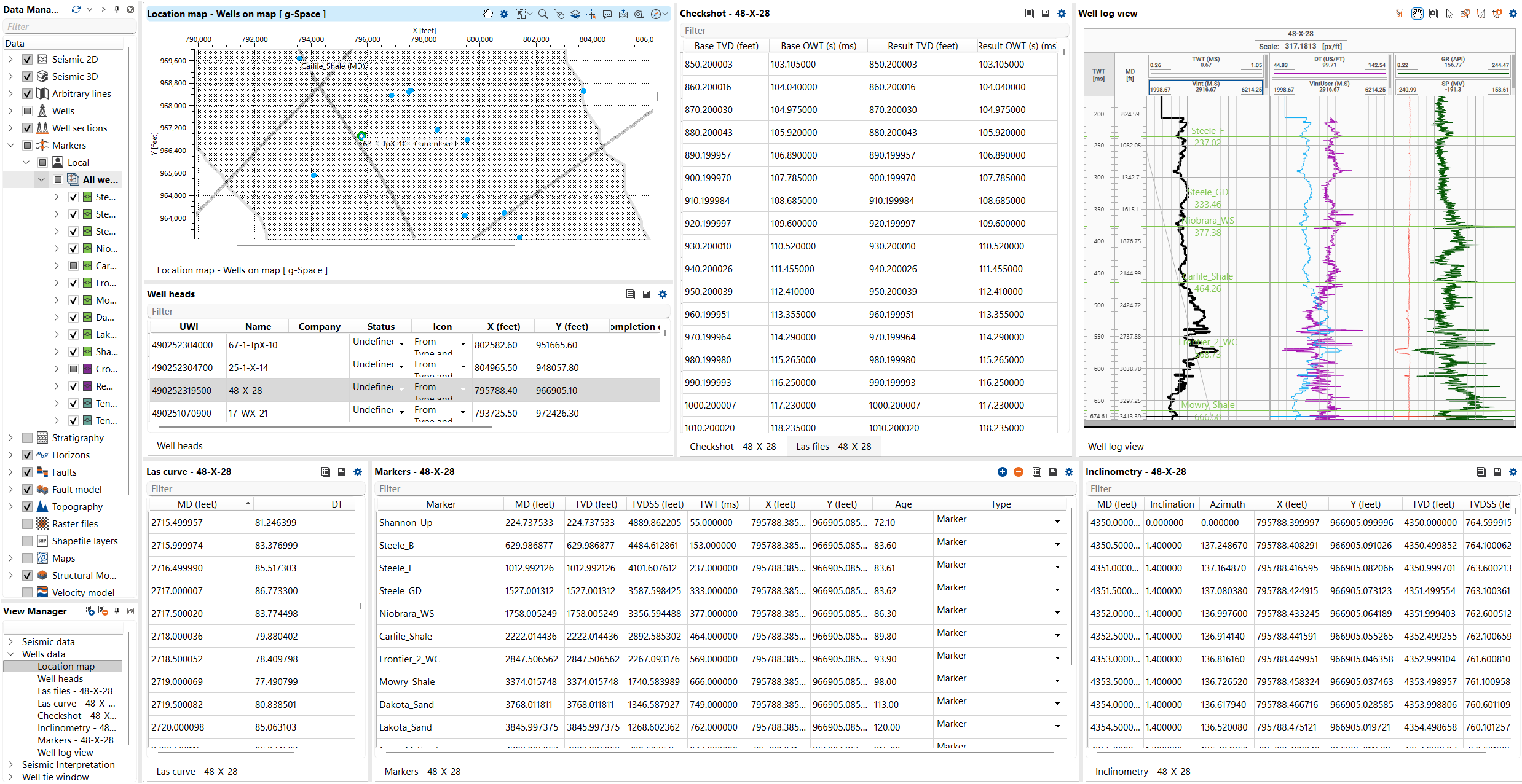Take a snapshot of the Well log view
Screen dimensions: 1522x784
pyautogui.click(x=1433, y=14)
